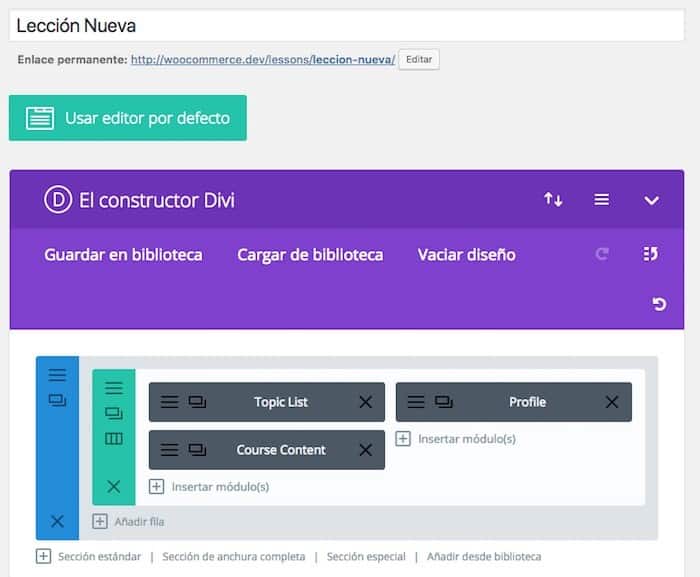Clone the Course Content module
This screenshot has width=700, height=577.
pos(197,450)
